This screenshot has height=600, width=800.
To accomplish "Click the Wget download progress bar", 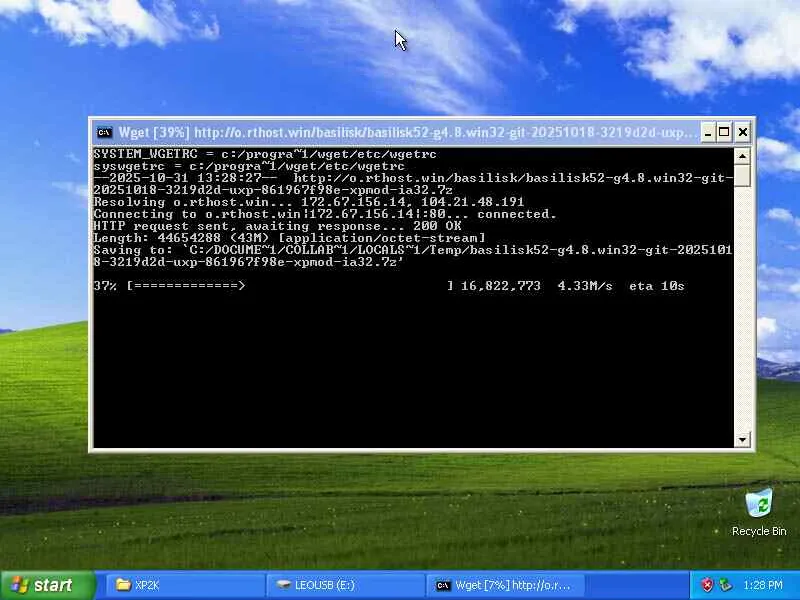I will [x=290, y=286].
